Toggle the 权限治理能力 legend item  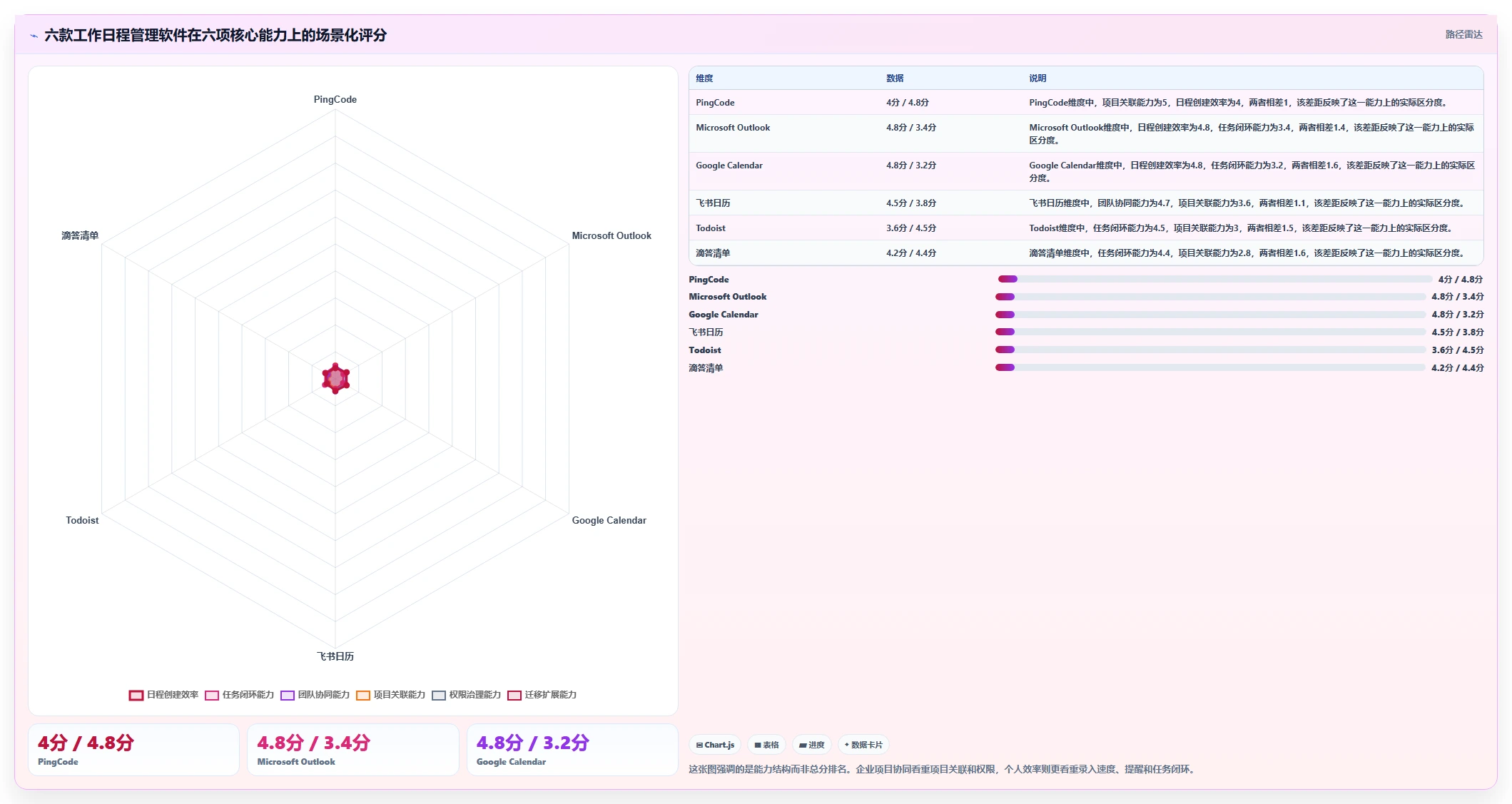[466, 695]
